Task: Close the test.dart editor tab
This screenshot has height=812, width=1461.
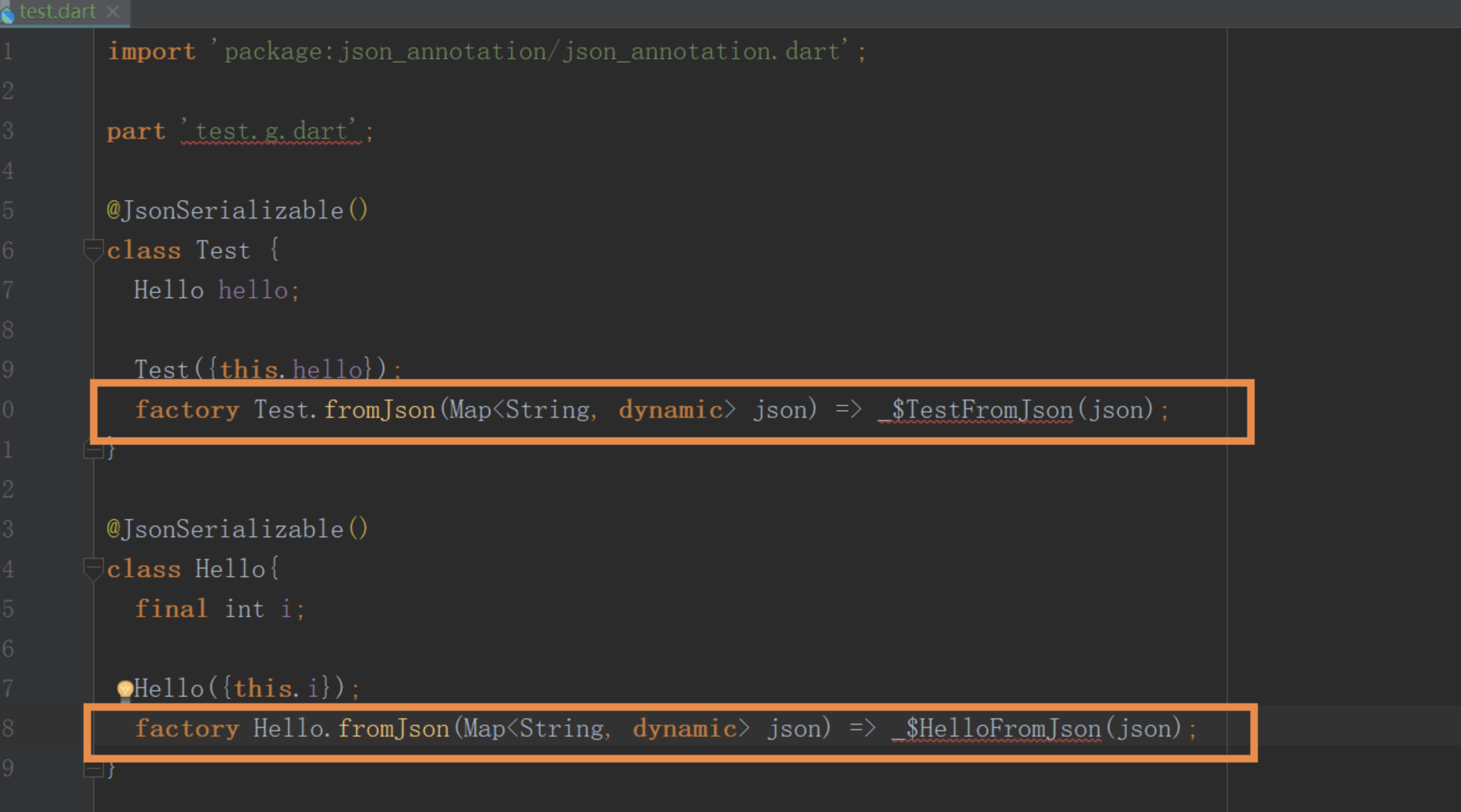Action: (113, 11)
